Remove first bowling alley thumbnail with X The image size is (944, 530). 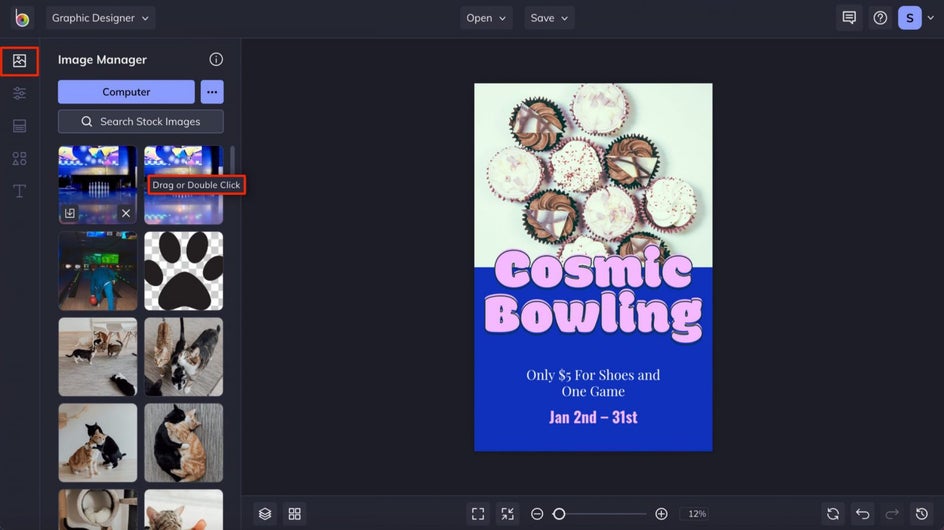pos(126,213)
